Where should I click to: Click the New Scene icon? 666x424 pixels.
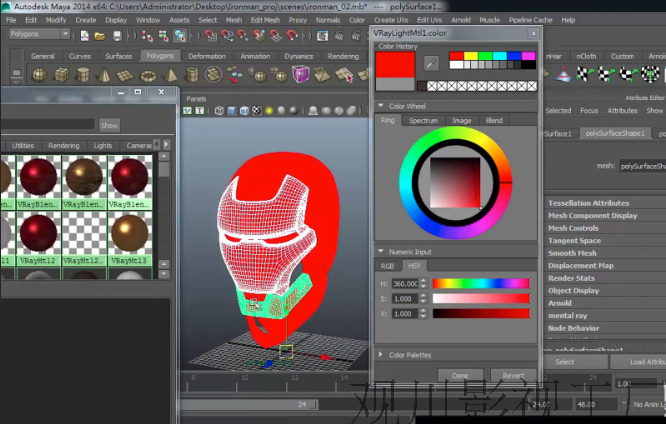pyautogui.click(x=85, y=36)
